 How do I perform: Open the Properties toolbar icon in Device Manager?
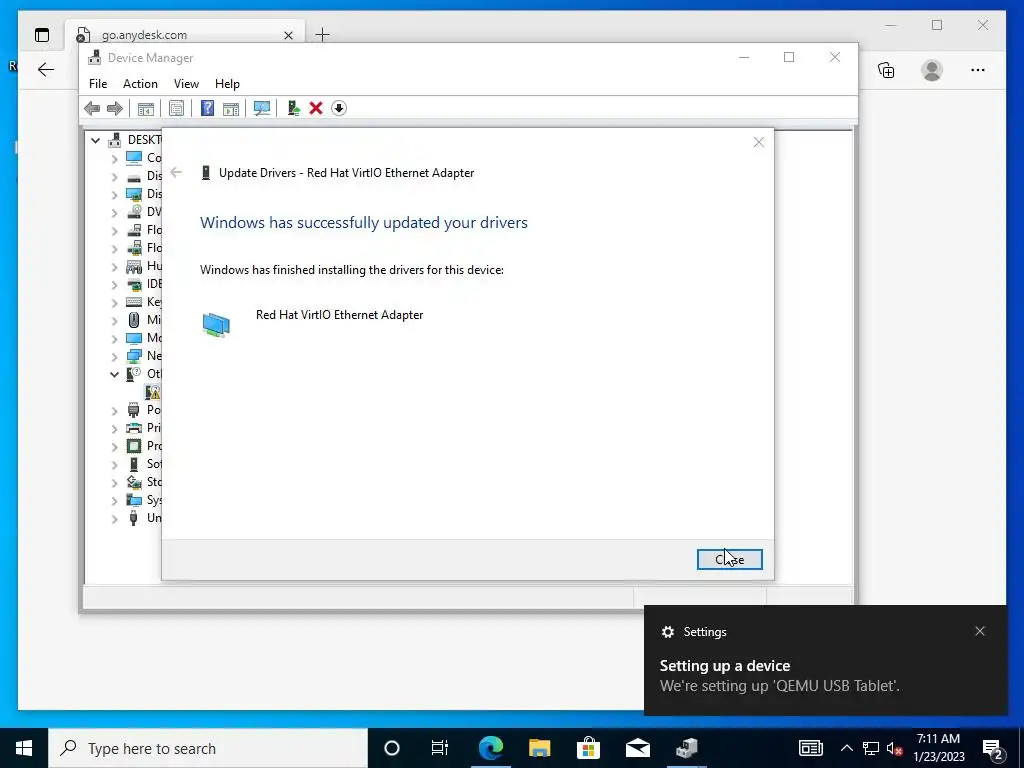point(176,108)
